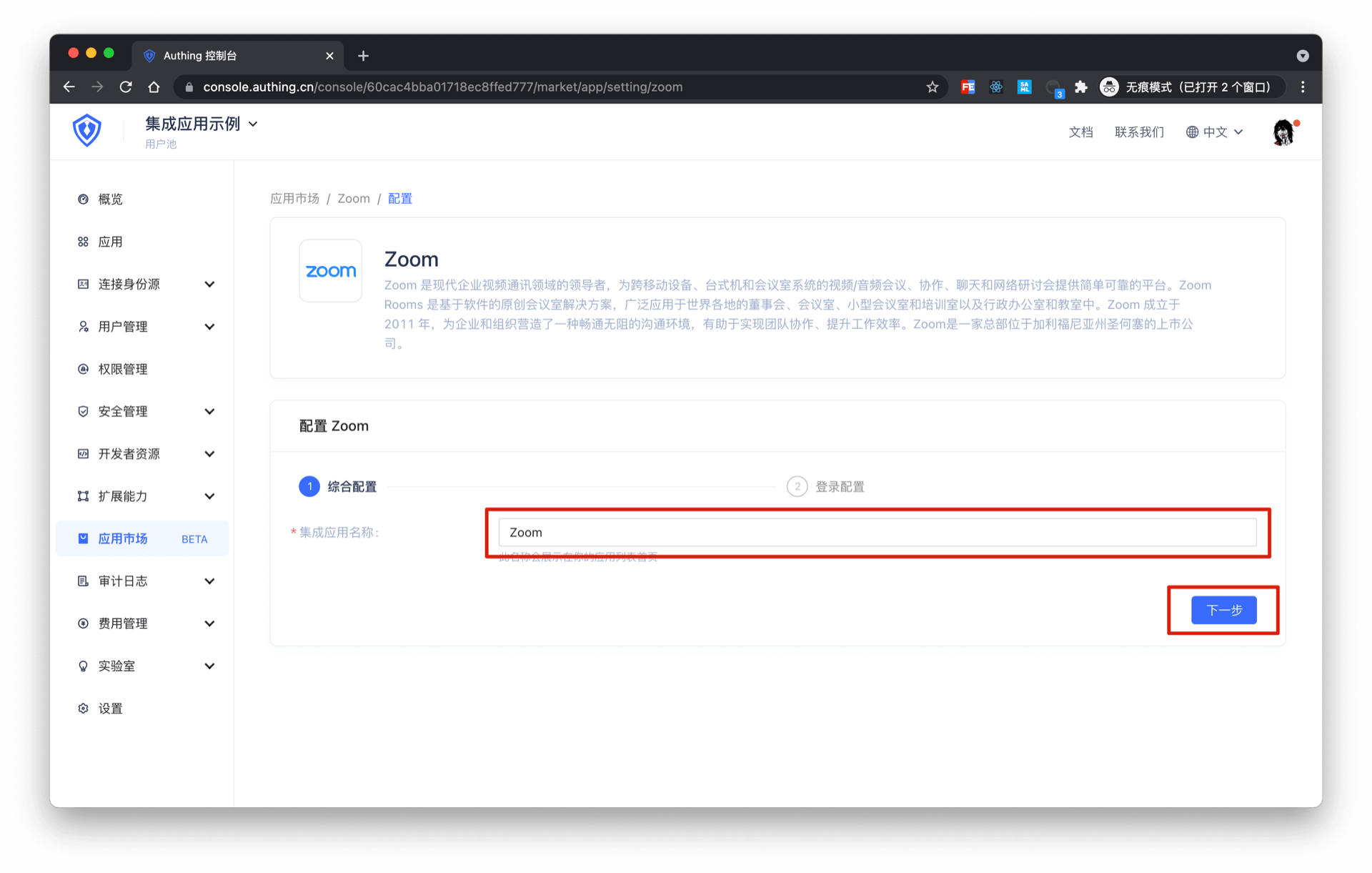Bookmark page with star icon
1372x873 pixels.
coord(932,87)
